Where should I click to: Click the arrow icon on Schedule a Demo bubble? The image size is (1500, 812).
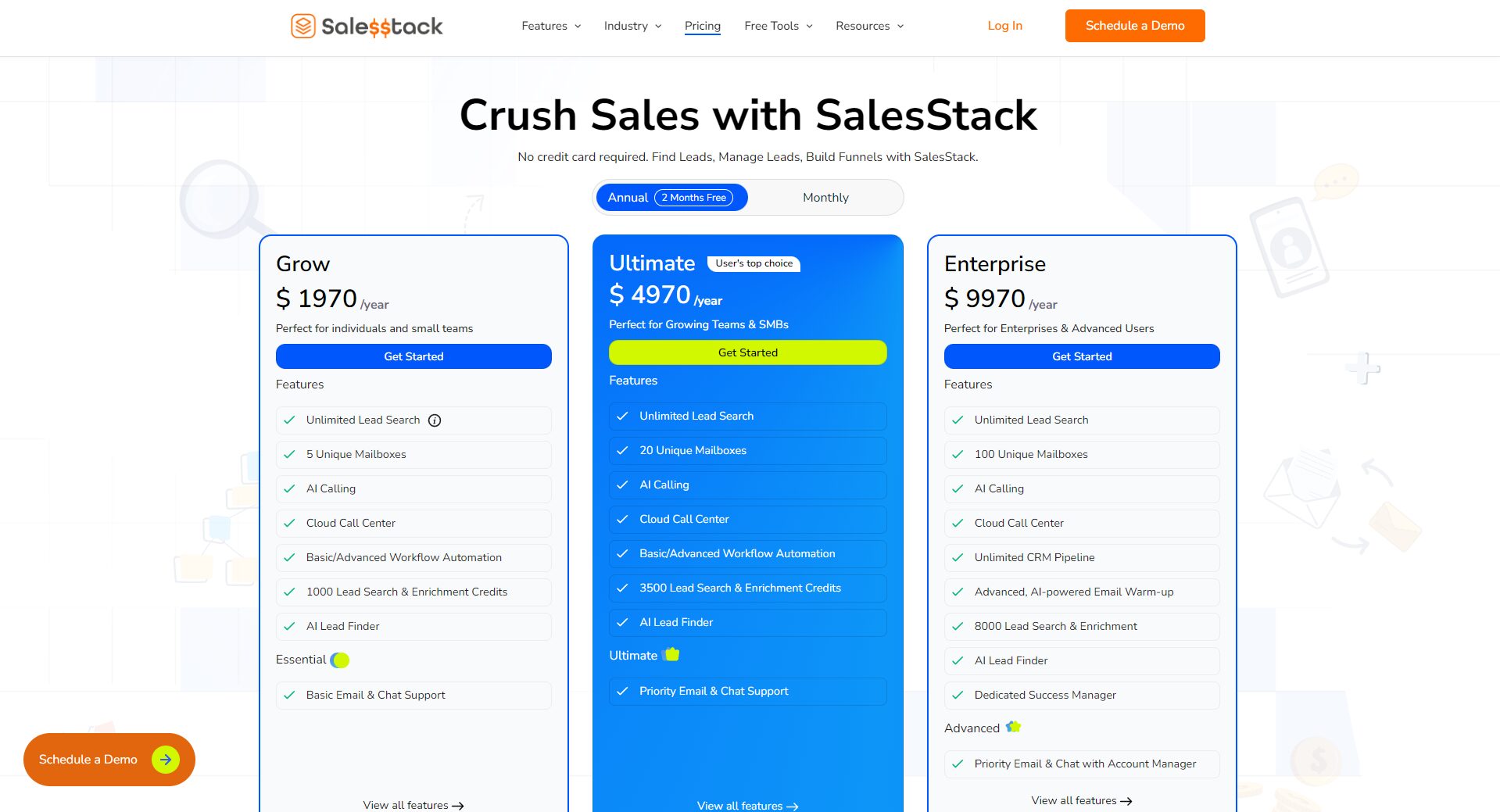point(165,759)
